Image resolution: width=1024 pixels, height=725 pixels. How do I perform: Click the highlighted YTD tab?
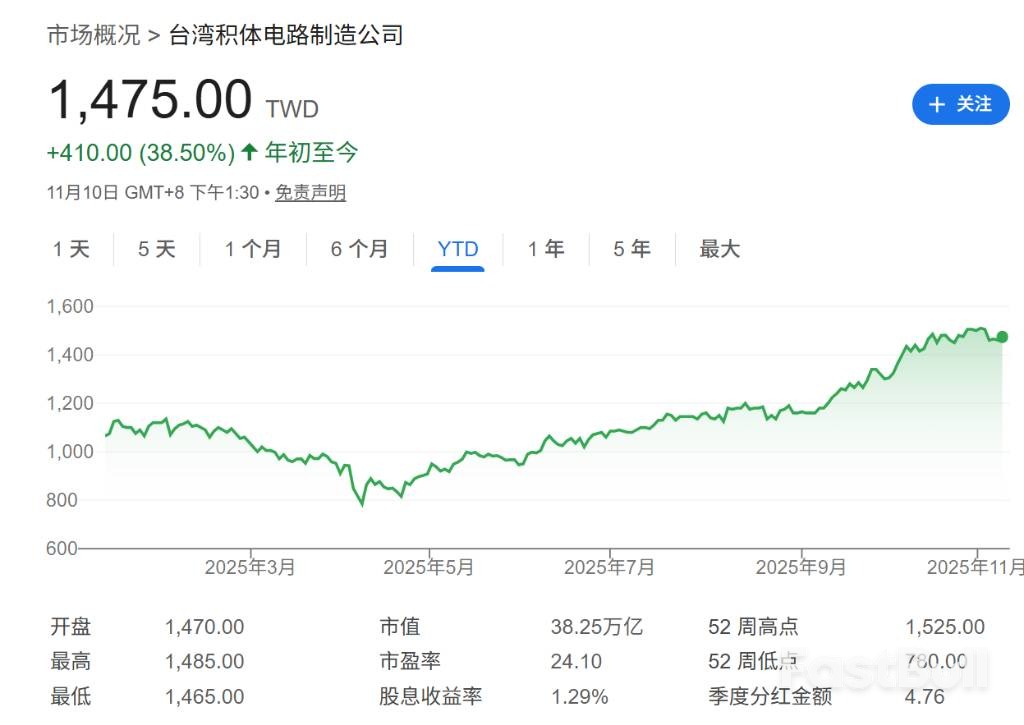pos(457,249)
